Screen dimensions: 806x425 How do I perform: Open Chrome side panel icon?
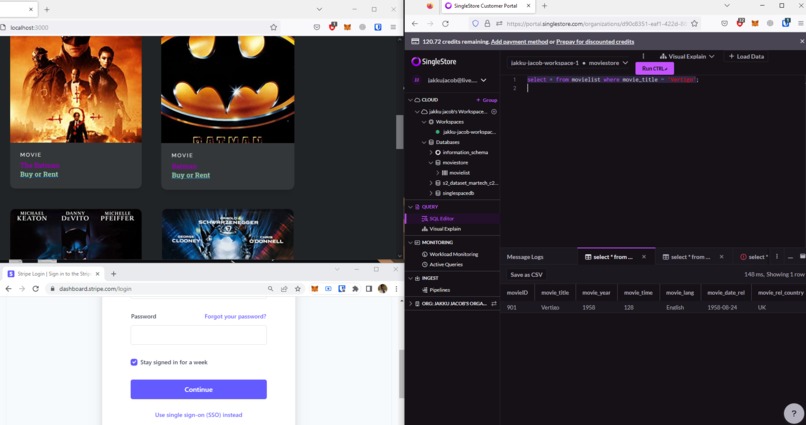pos(369,289)
